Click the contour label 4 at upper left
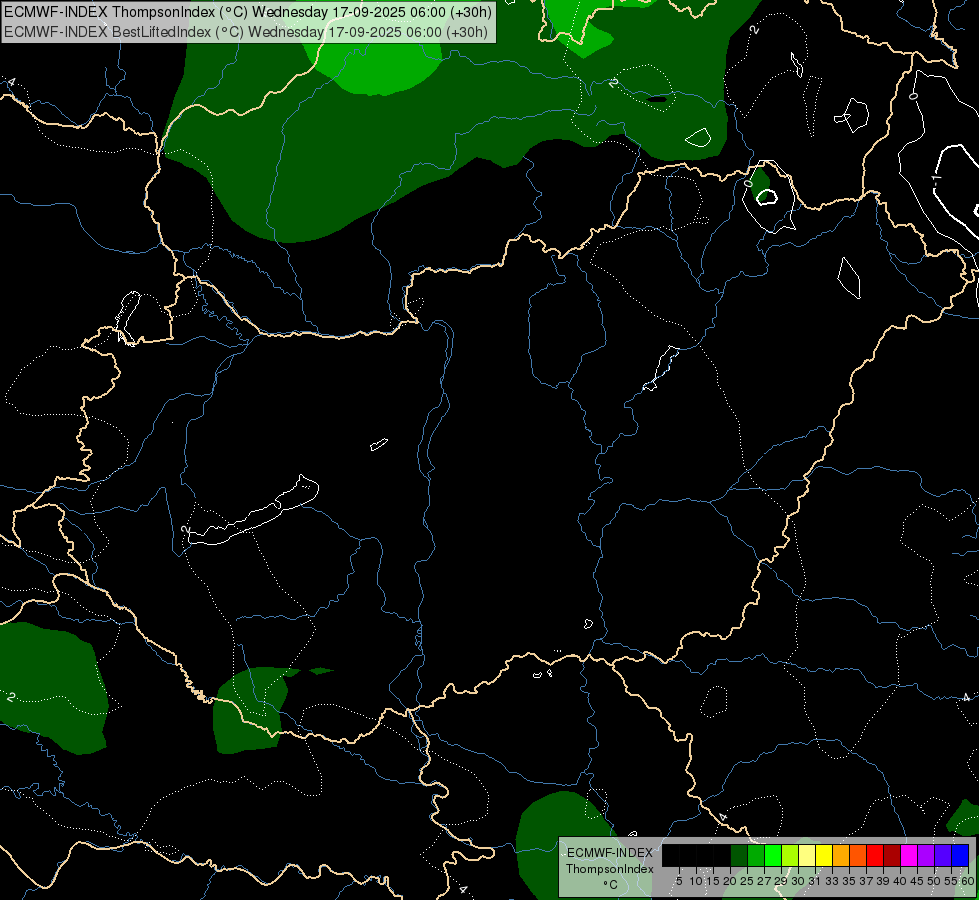Viewport: 979px width, 900px height. (x=11, y=82)
